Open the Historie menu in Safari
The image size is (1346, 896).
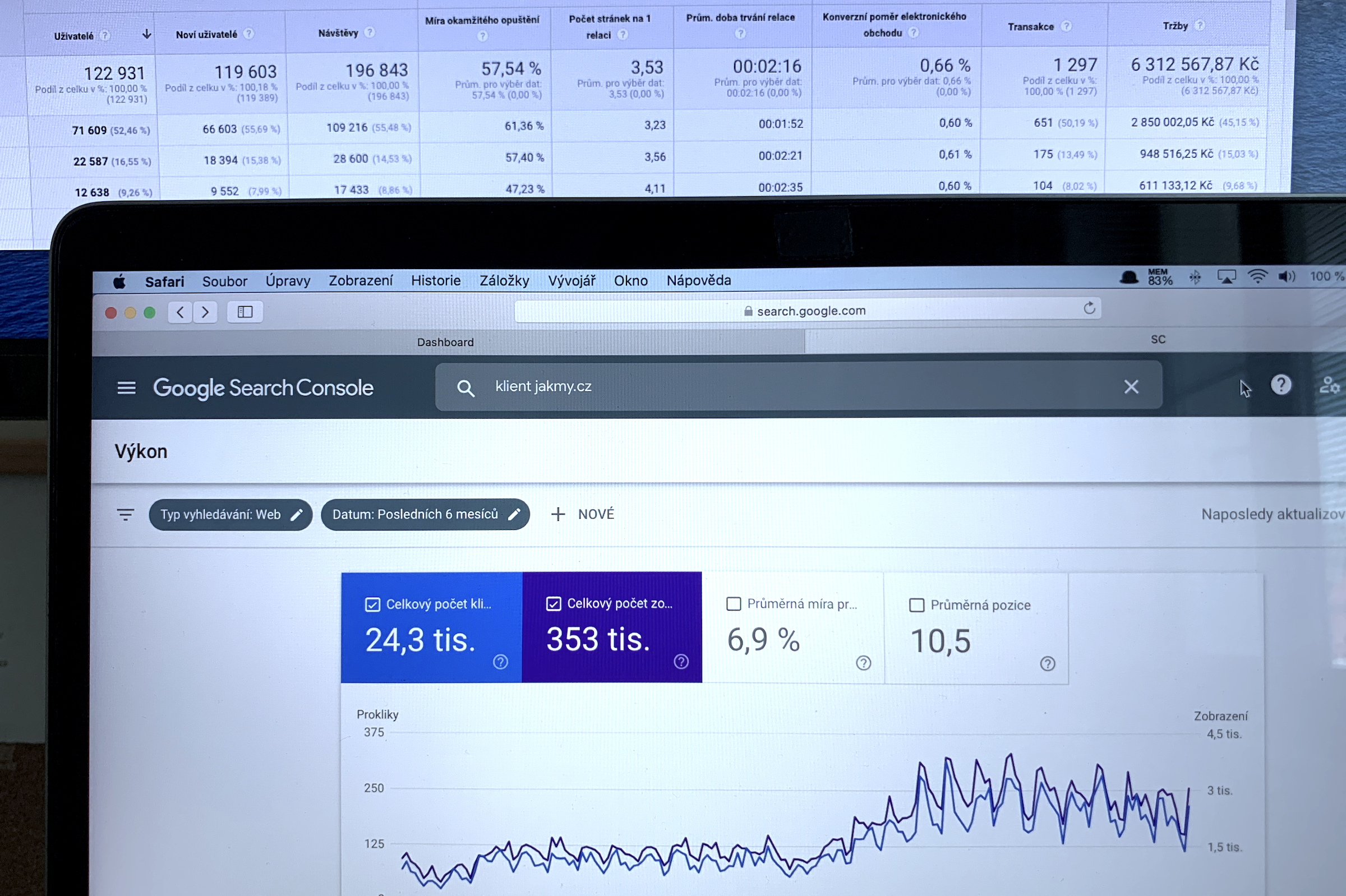(436, 280)
